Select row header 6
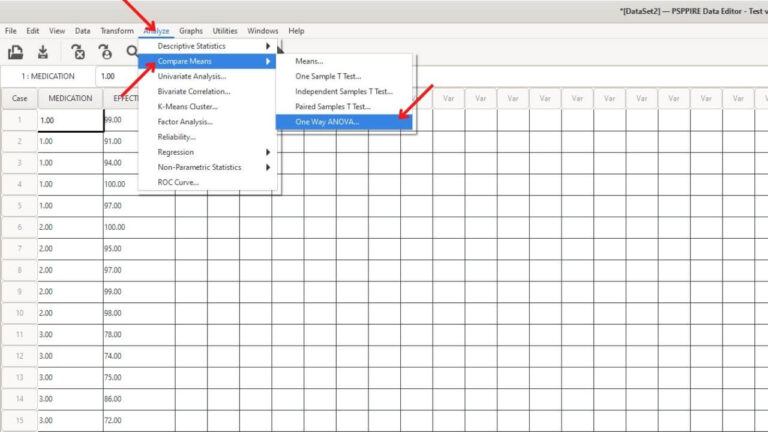The width and height of the screenshot is (768, 432). [x=20, y=227]
